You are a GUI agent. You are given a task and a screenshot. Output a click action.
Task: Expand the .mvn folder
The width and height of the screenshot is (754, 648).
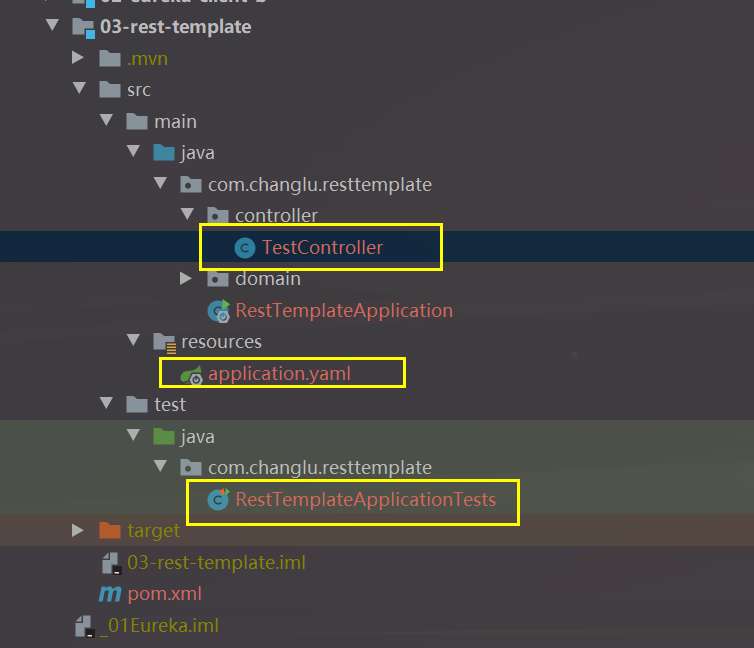79,59
